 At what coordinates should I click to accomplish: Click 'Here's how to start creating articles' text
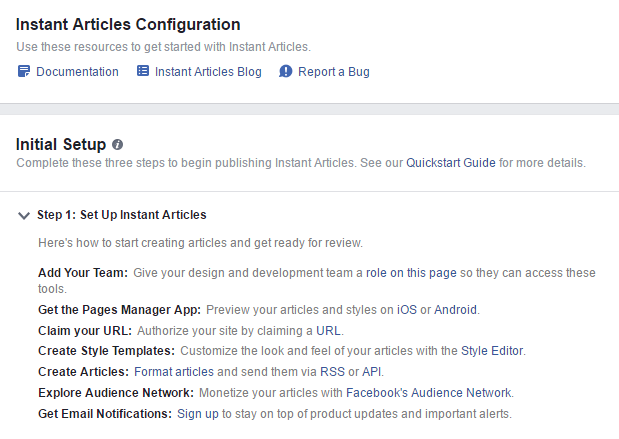(x=200, y=243)
